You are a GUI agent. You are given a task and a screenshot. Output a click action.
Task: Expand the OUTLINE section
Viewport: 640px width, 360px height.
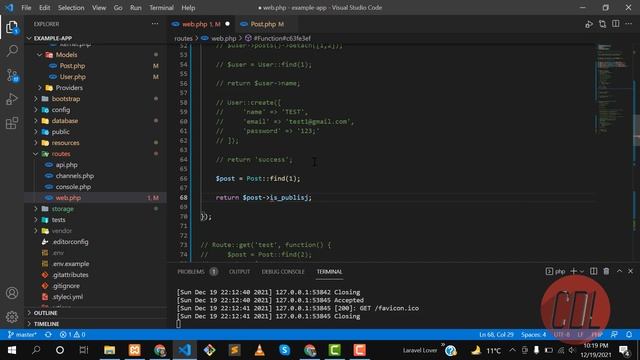(x=45, y=313)
